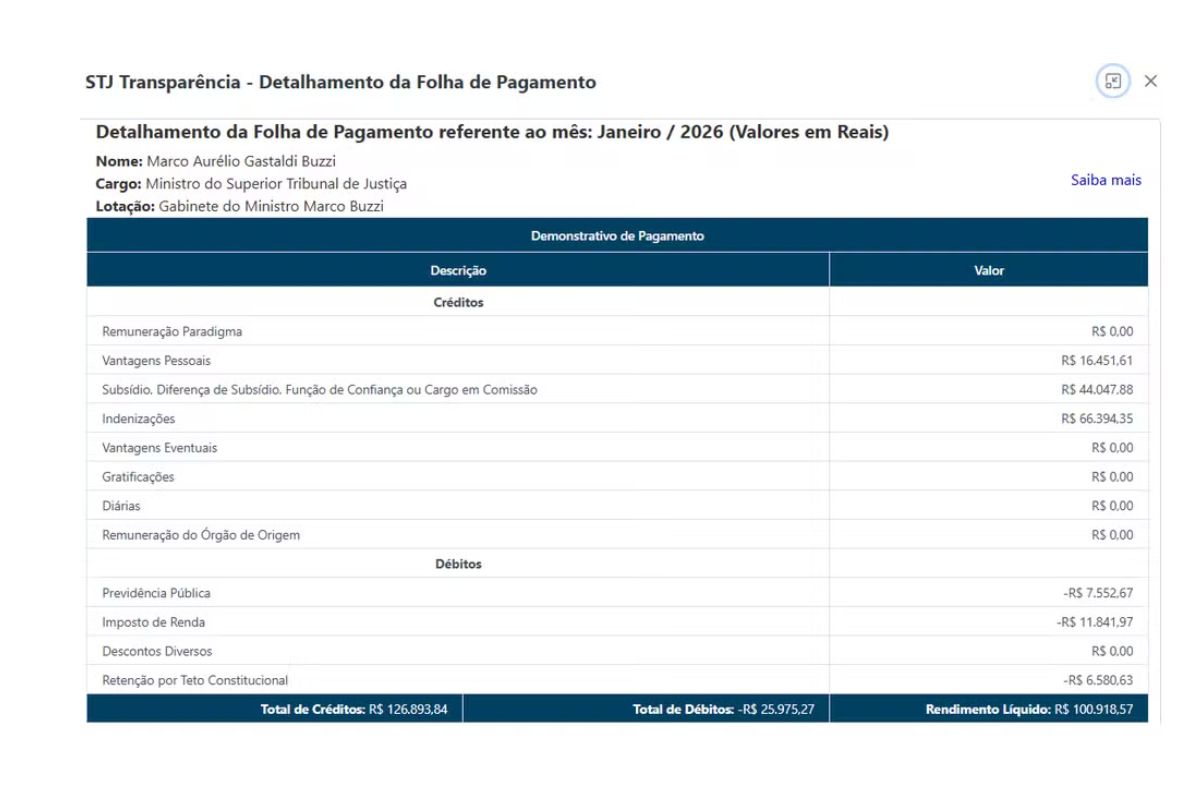Select the Gratificações row label
The height and width of the screenshot is (800, 1200).
138,477
